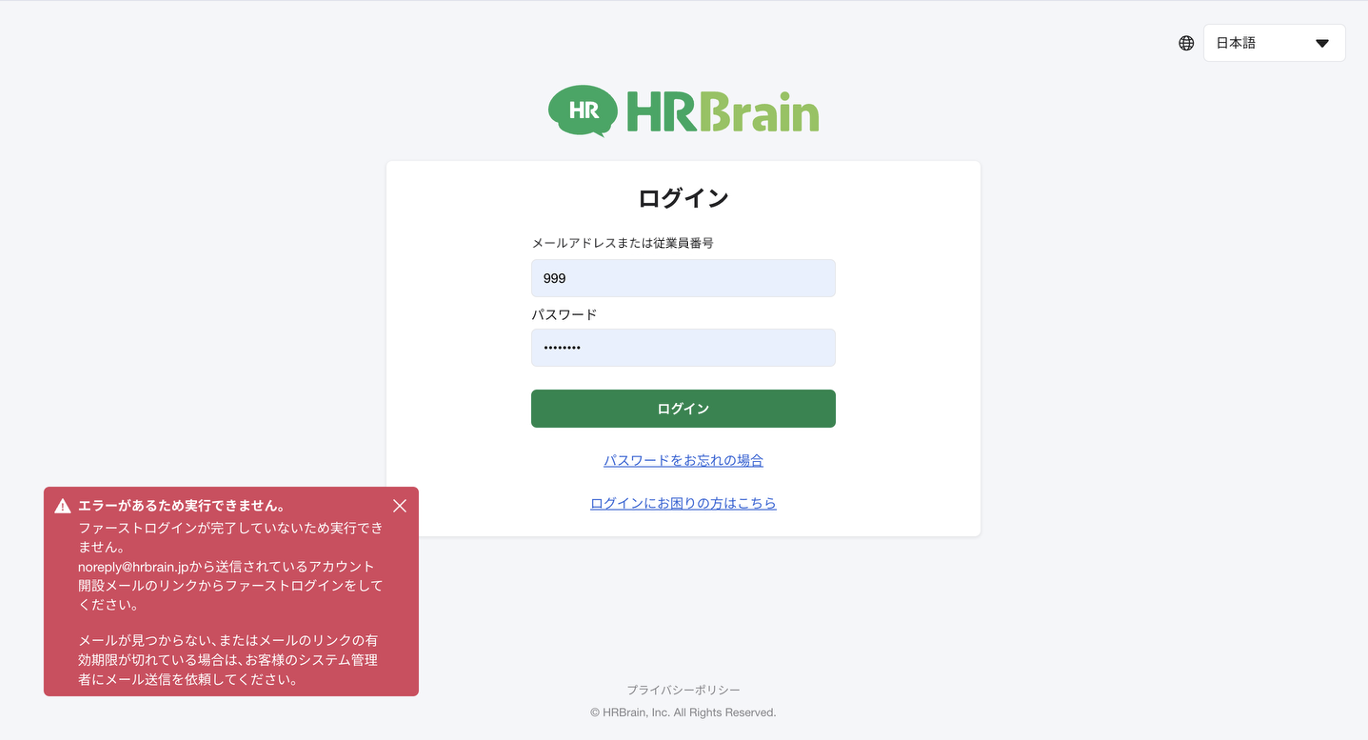Viewport: 1368px width, 740px height.
Task: Click the エラーがあるため実行できません error title
Action: click(x=182, y=506)
